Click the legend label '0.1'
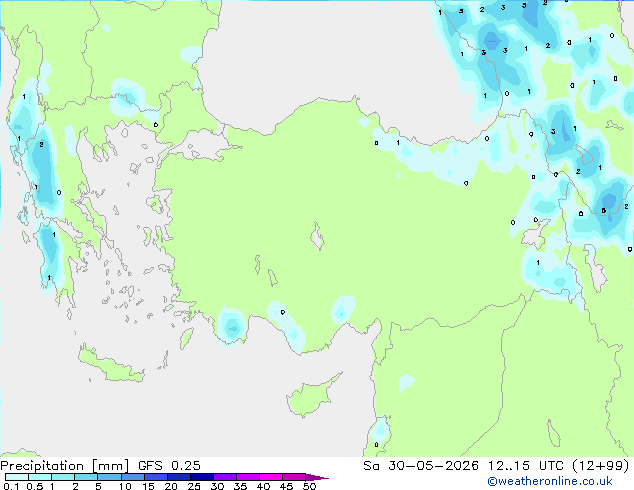 (11, 486)
